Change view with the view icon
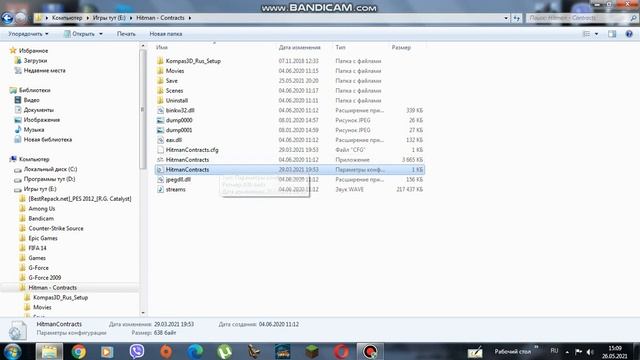The height and width of the screenshot is (360, 640). [586, 34]
